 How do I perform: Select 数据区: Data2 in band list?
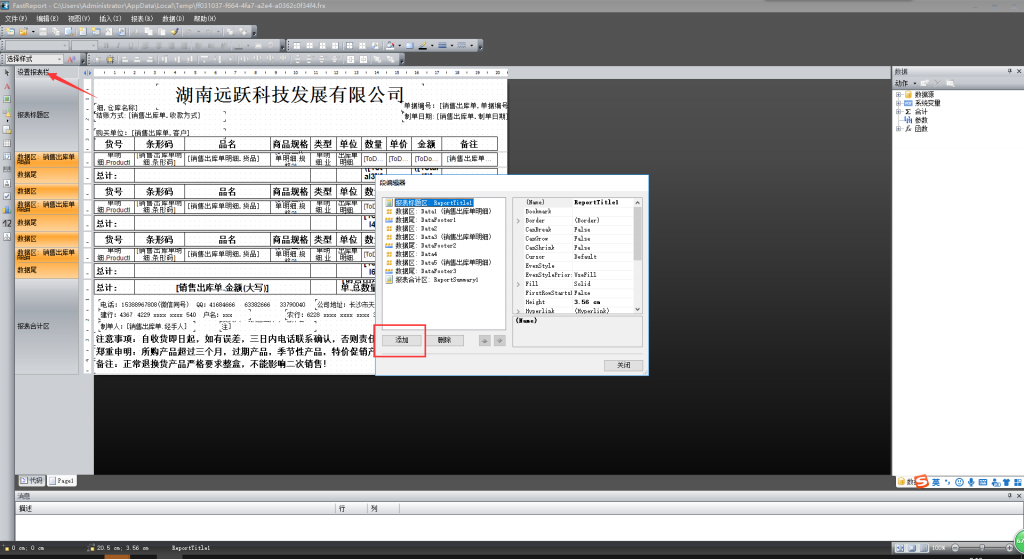click(416, 229)
